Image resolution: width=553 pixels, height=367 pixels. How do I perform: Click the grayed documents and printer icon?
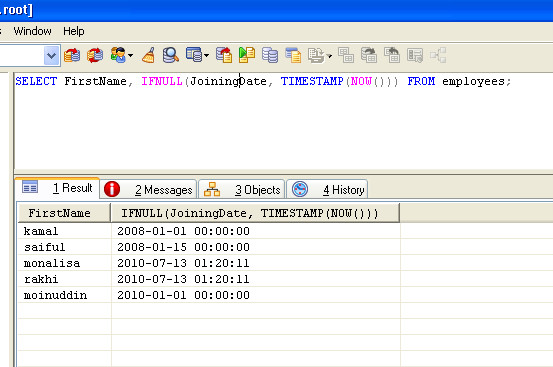(316, 55)
